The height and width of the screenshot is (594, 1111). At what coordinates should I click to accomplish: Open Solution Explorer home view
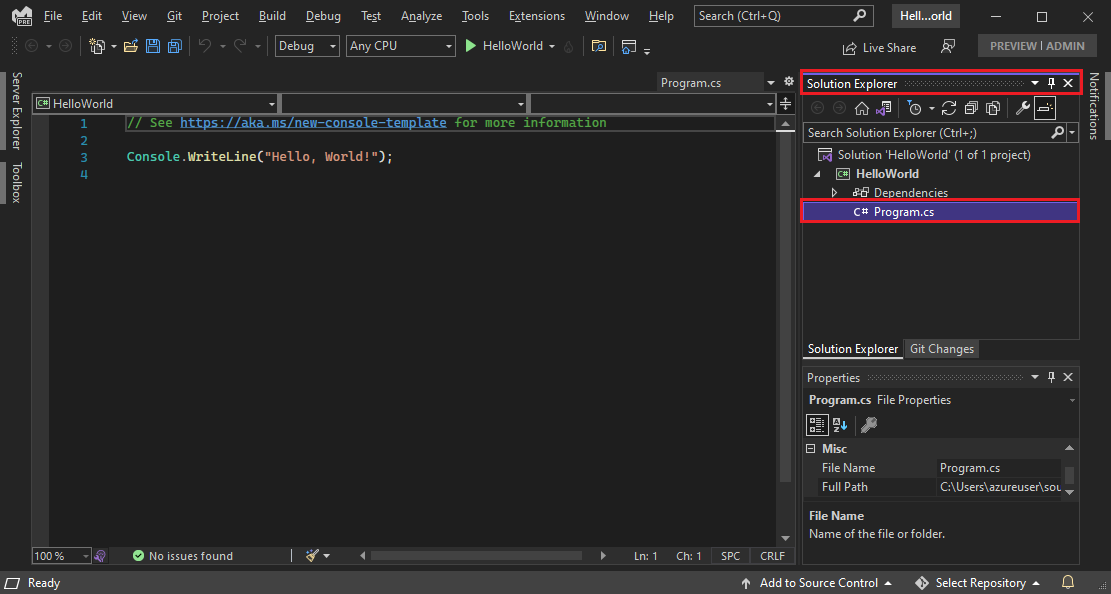(x=862, y=108)
